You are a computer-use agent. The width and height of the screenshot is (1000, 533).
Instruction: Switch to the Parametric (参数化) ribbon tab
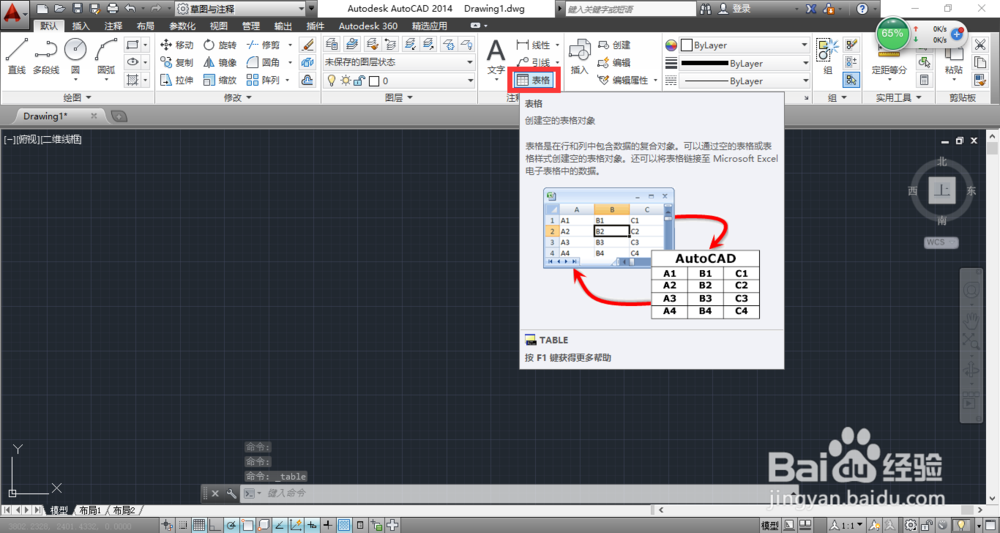(x=182, y=26)
